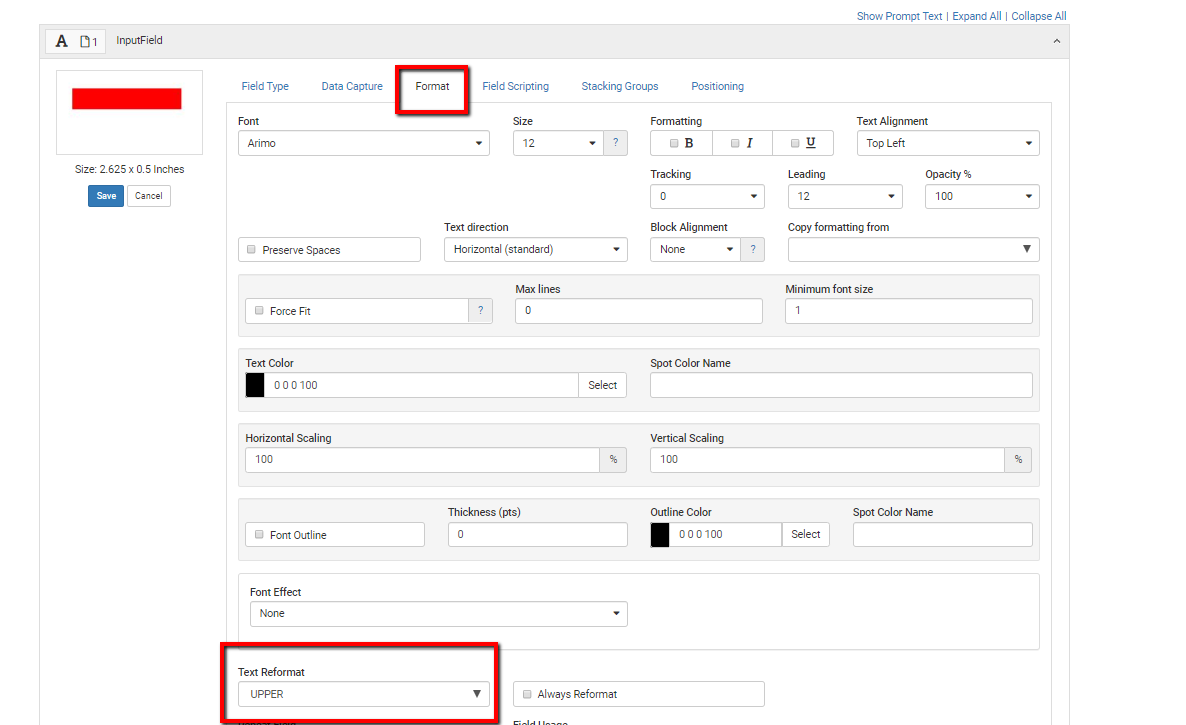Image resolution: width=1186 pixels, height=725 pixels.
Task: Select the Format tab
Action: [432, 86]
